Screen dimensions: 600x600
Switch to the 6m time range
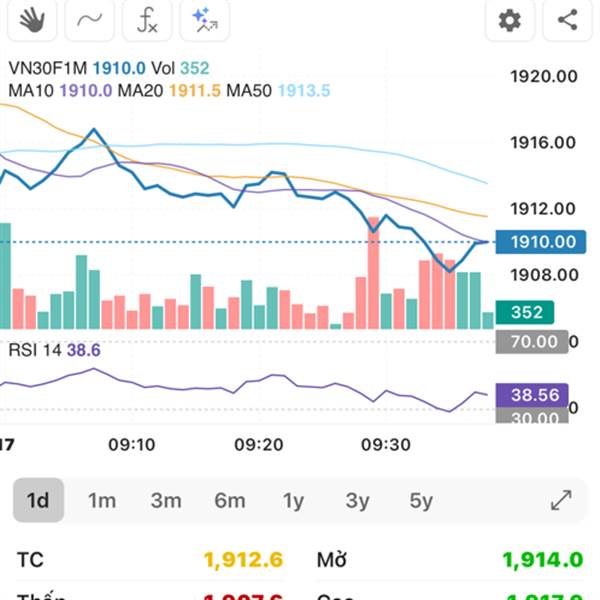(230, 500)
